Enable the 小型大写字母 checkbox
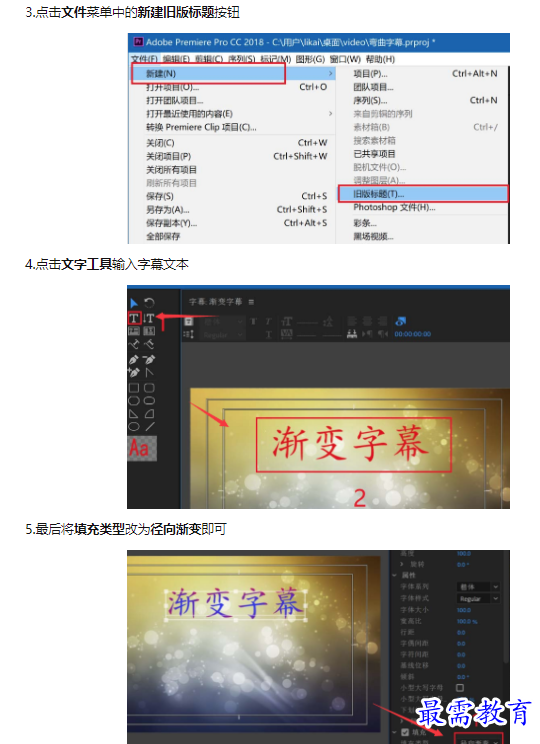Image resolution: width=540 pixels, height=744 pixels. (x=460, y=688)
